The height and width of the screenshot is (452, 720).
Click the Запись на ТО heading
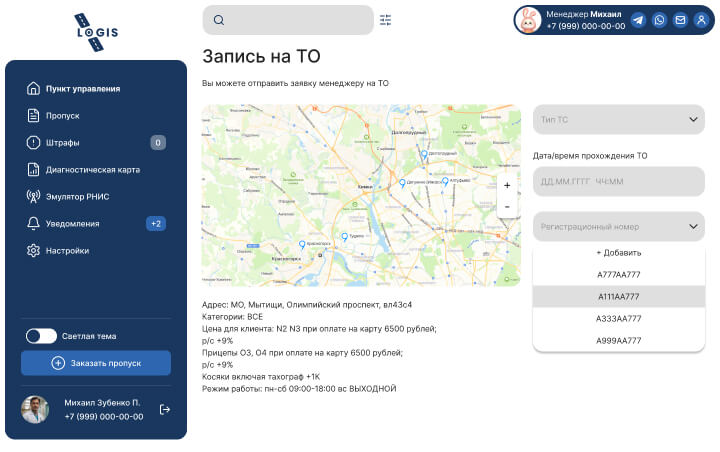[261, 56]
